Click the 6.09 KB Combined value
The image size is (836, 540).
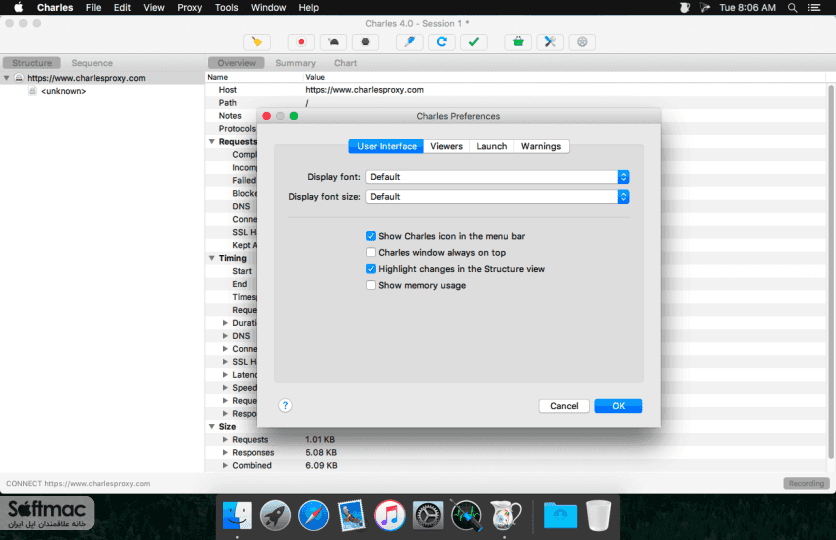coord(321,465)
